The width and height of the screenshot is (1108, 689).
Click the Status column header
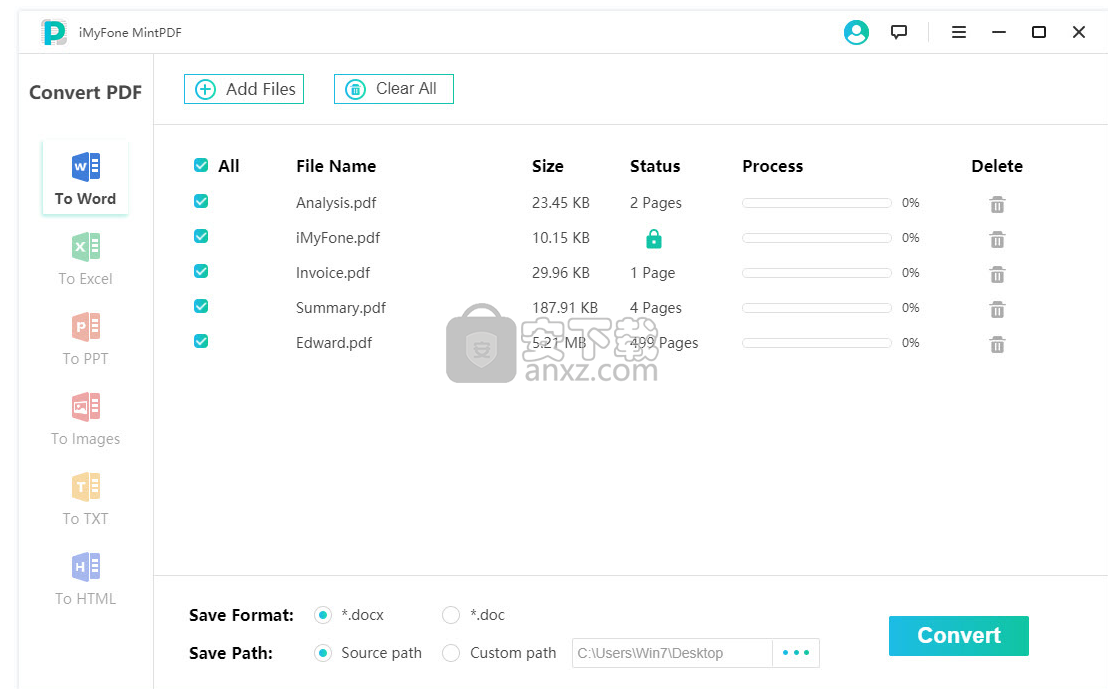(x=655, y=166)
